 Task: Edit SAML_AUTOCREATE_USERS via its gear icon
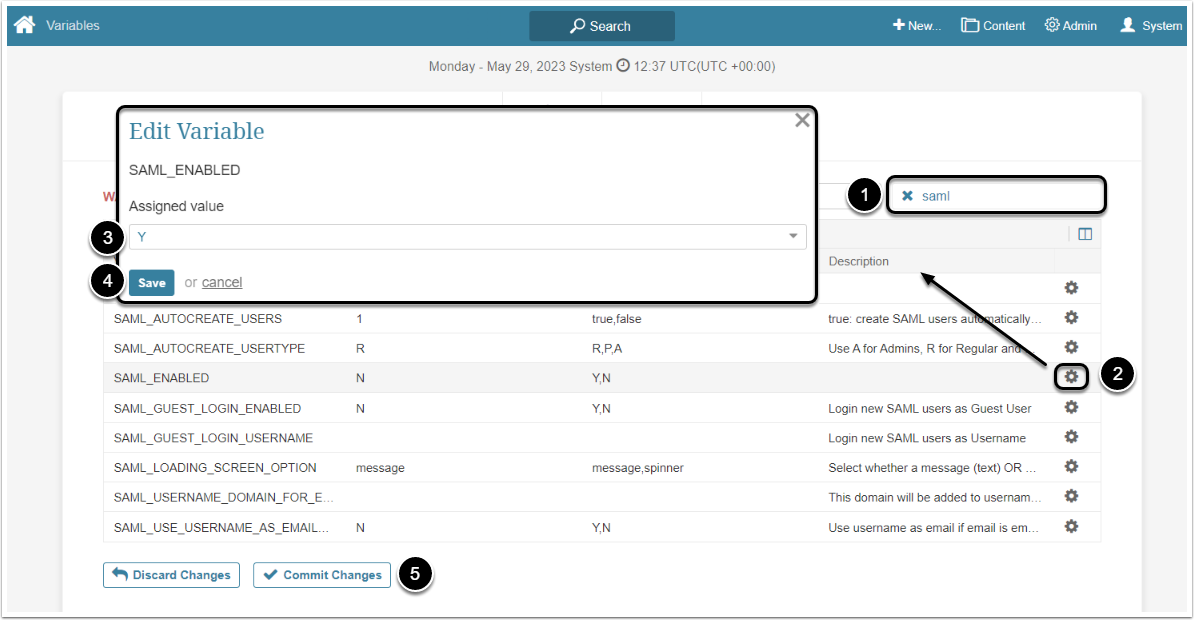[1071, 318]
